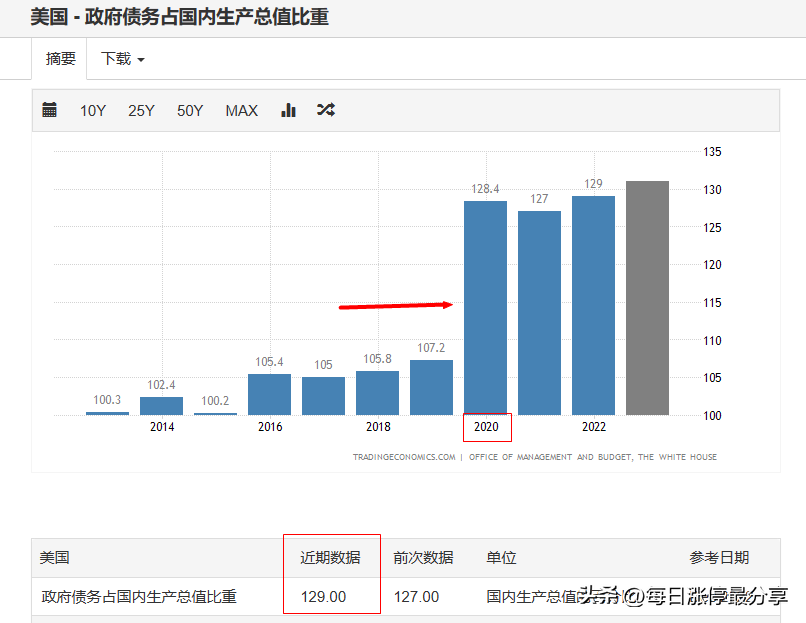
Task: Open the 摘要 tab
Action: 60,59
